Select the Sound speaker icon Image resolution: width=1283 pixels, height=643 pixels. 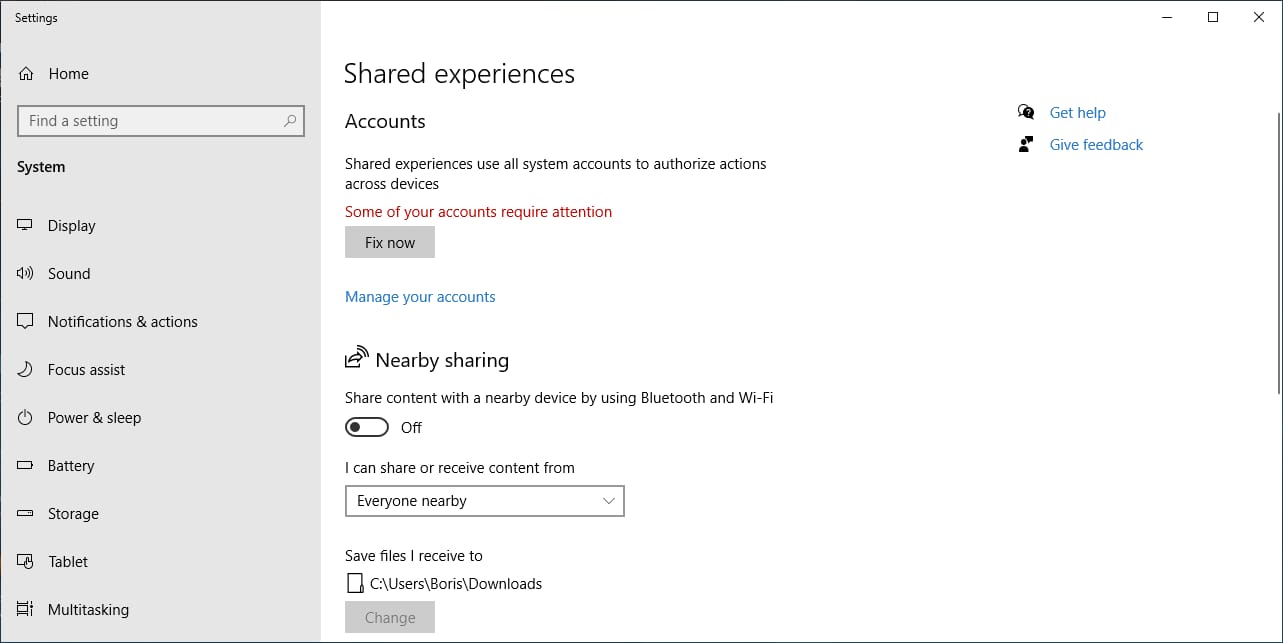(26, 274)
